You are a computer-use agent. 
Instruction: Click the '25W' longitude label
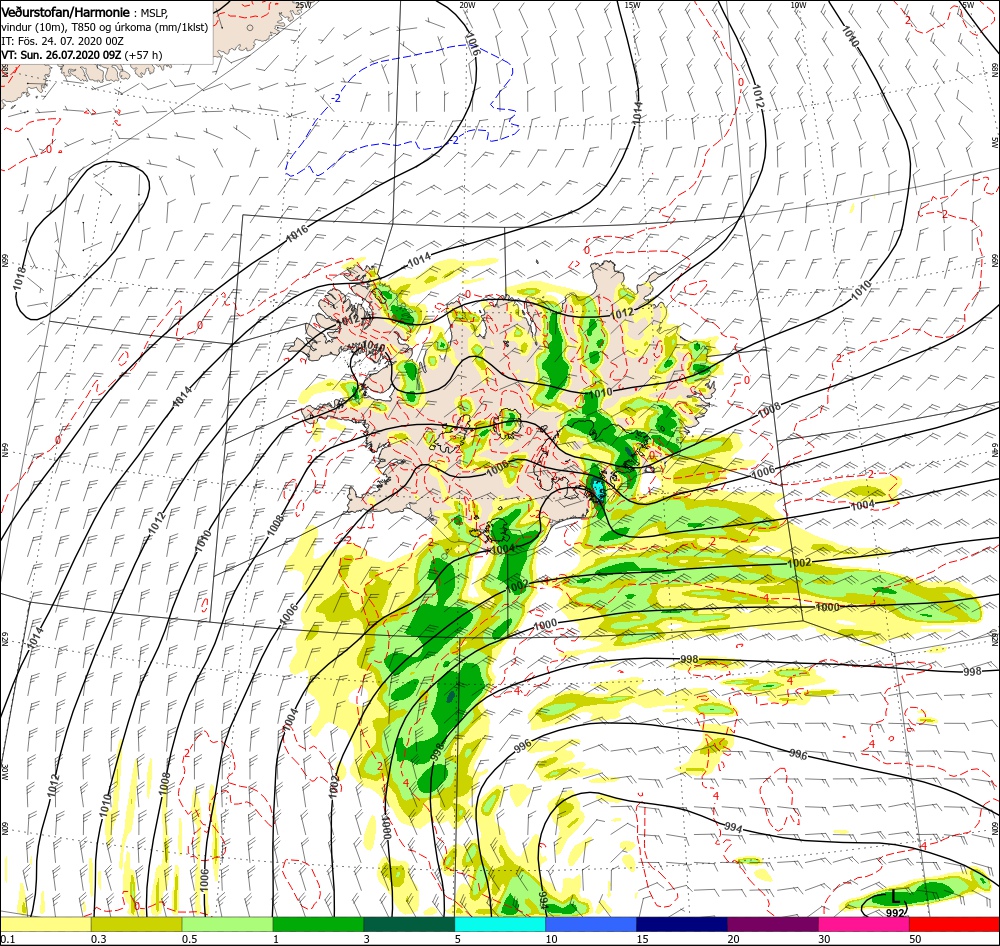(304, 5)
